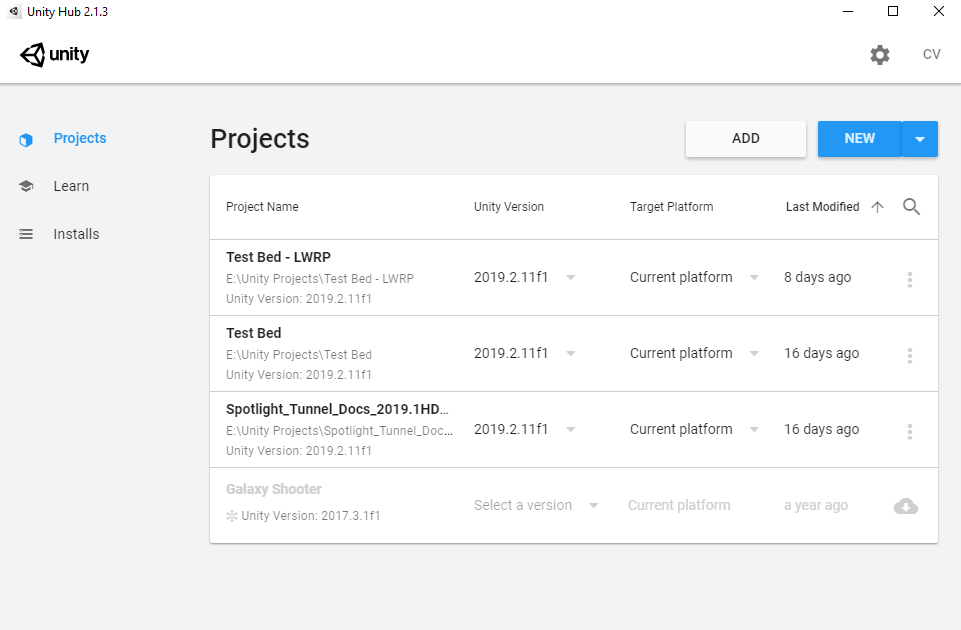Open the three-dot menu for Test Bed - LWRP
The image size is (961, 630).
[x=909, y=280]
